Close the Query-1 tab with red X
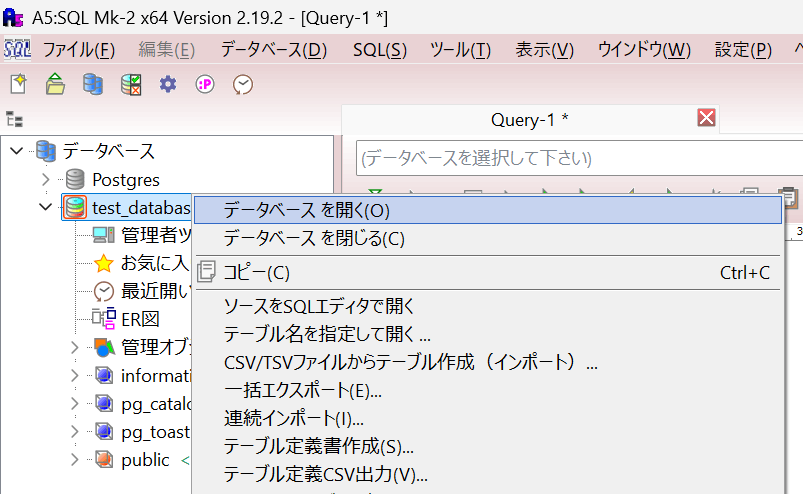Screen dimensions: 803x494 [706, 118]
